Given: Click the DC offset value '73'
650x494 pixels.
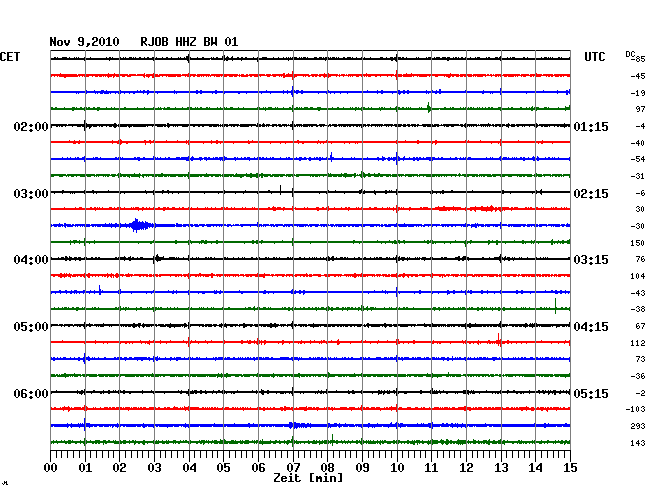Looking at the screenshot, I should 640,359.
